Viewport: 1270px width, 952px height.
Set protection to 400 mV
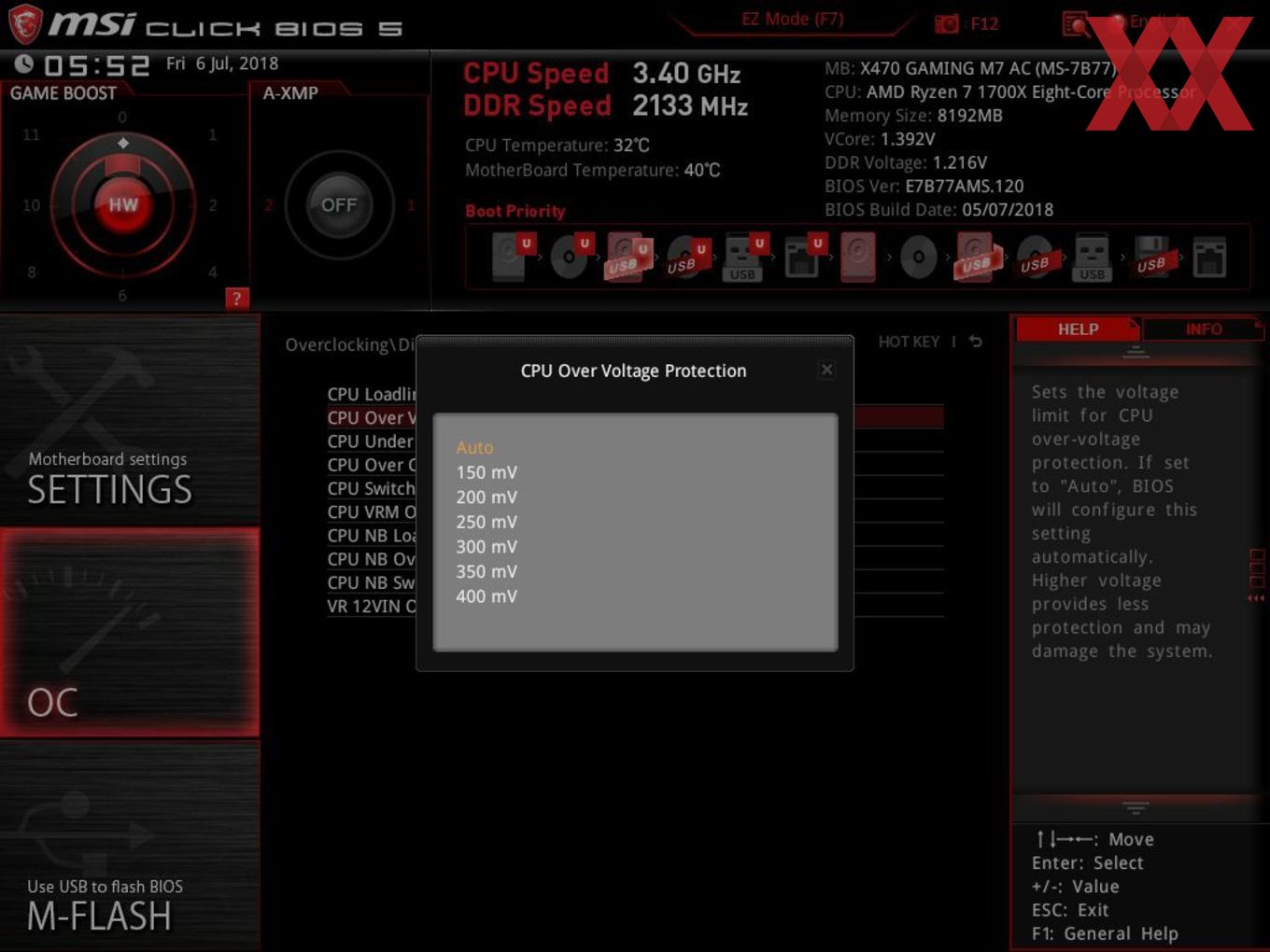[x=487, y=596]
